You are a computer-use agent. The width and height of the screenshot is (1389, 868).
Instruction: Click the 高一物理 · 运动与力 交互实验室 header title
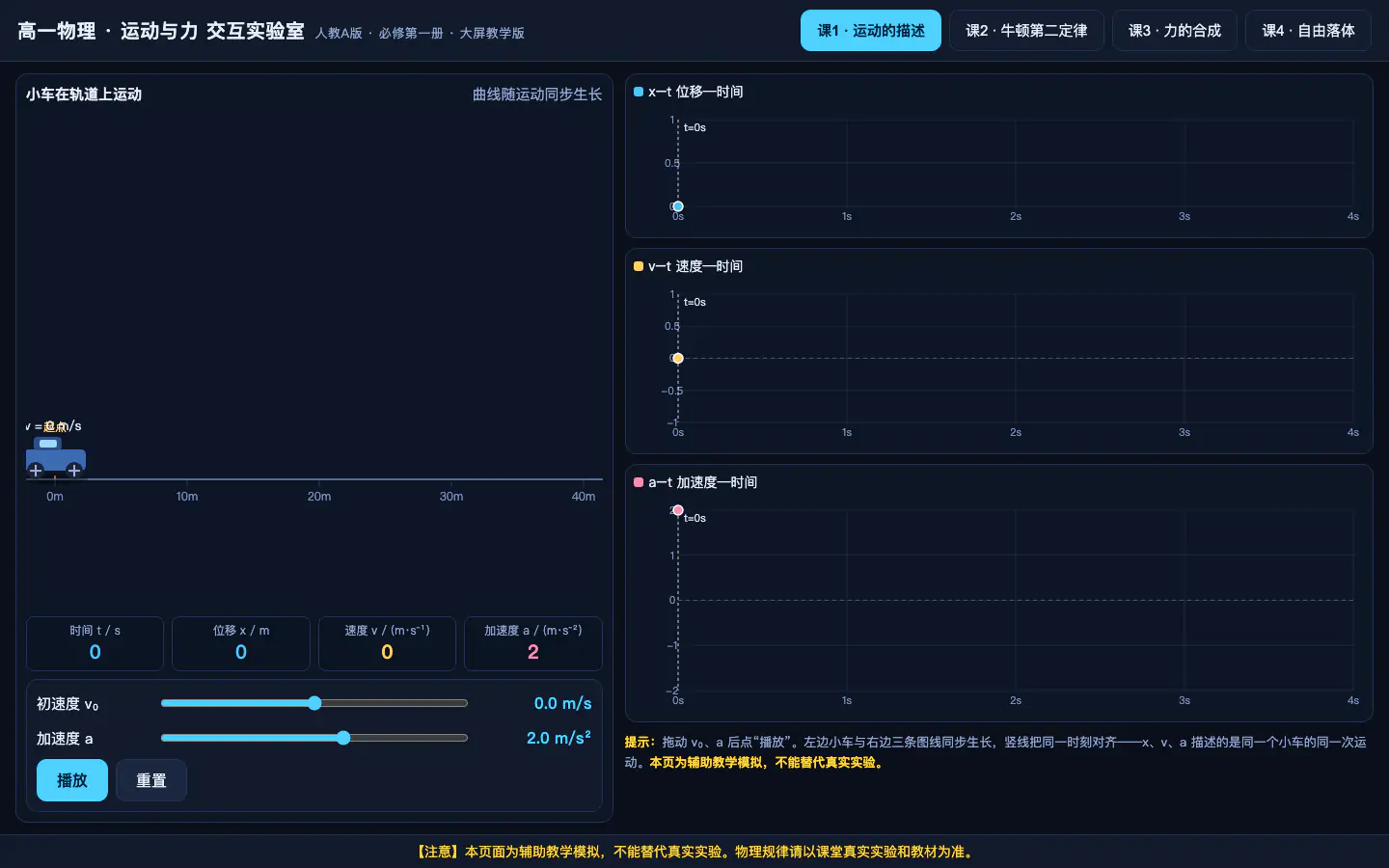coord(161,31)
